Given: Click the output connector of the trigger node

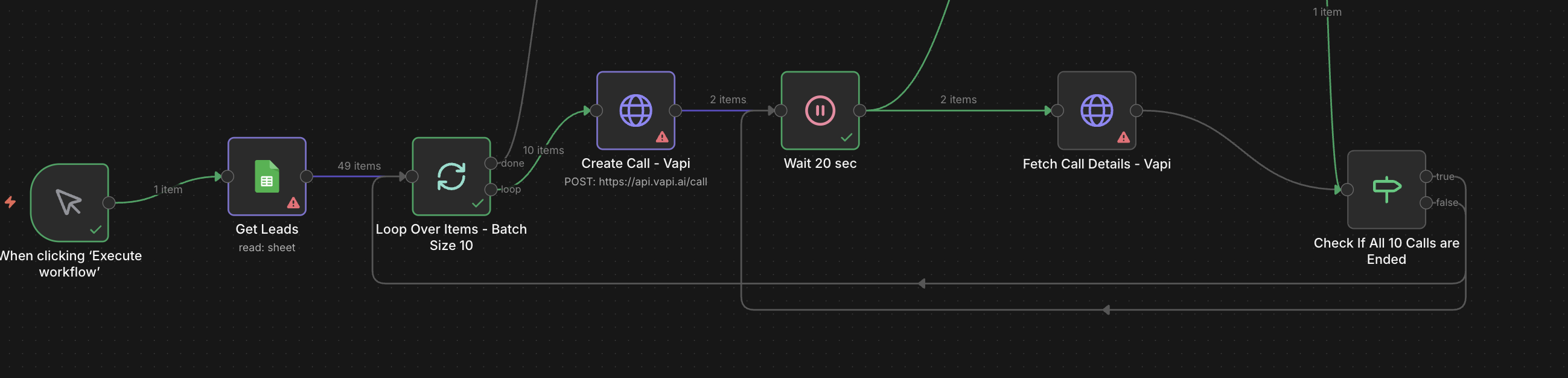Looking at the screenshot, I should pos(109,203).
